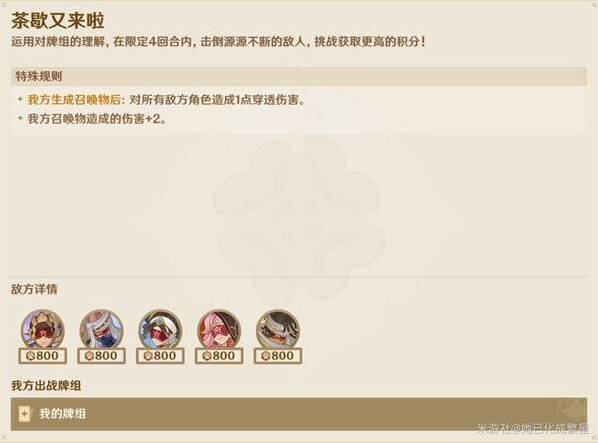Select the pink-haired masked enemy portrait

click(219, 331)
